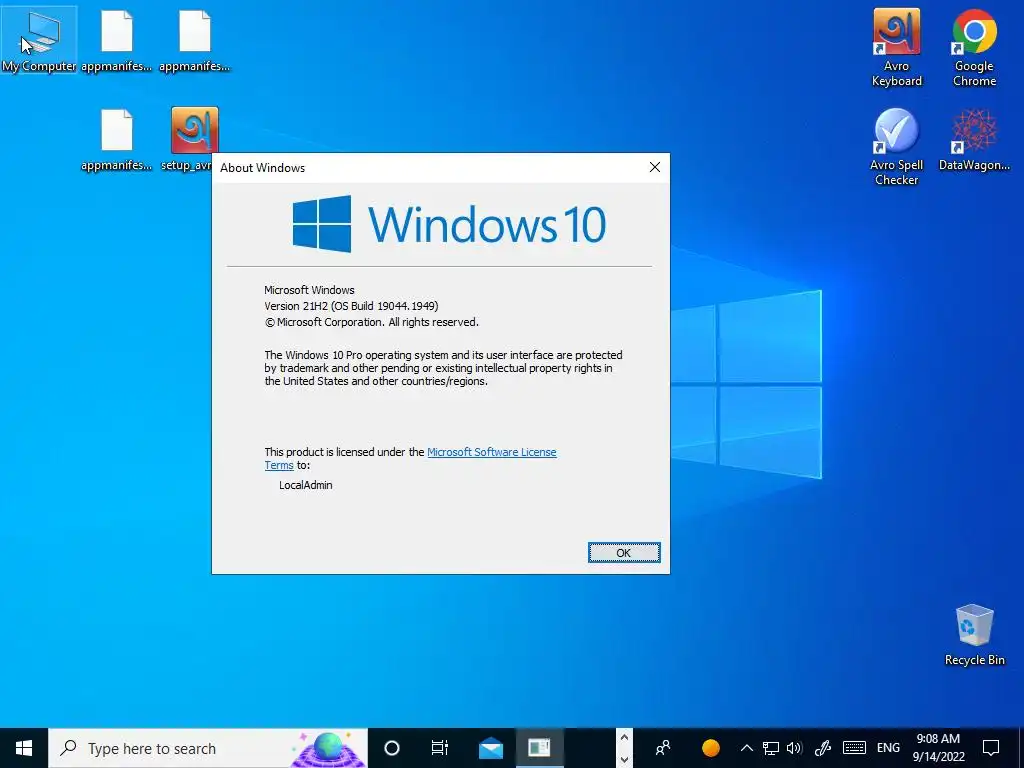Open network status tray icon
Screen dimensions: 1024x768
[771, 748]
